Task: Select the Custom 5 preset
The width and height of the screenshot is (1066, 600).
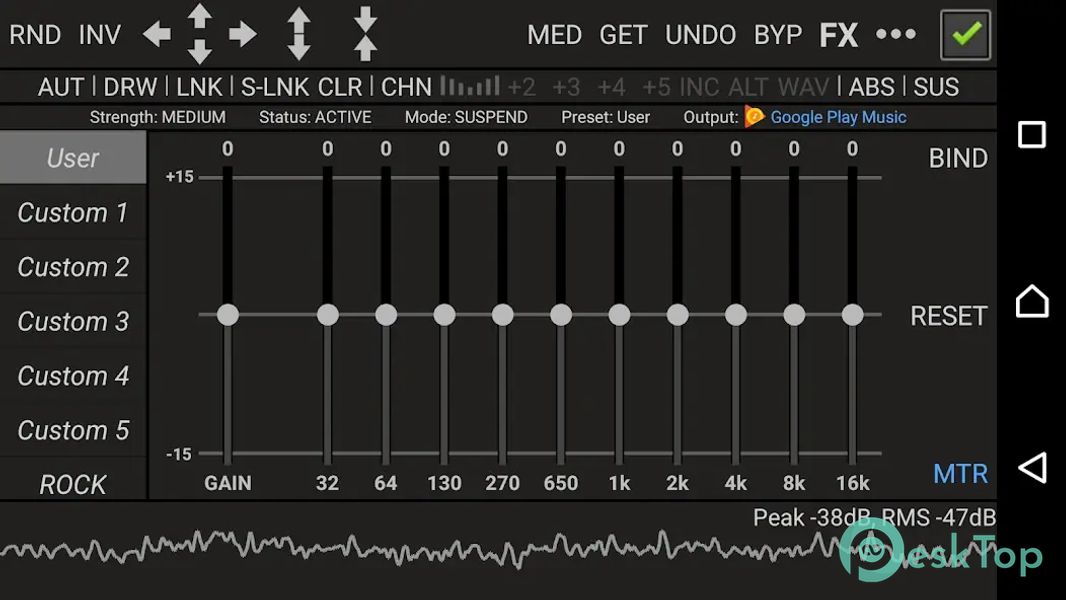Action: click(73, 430)
